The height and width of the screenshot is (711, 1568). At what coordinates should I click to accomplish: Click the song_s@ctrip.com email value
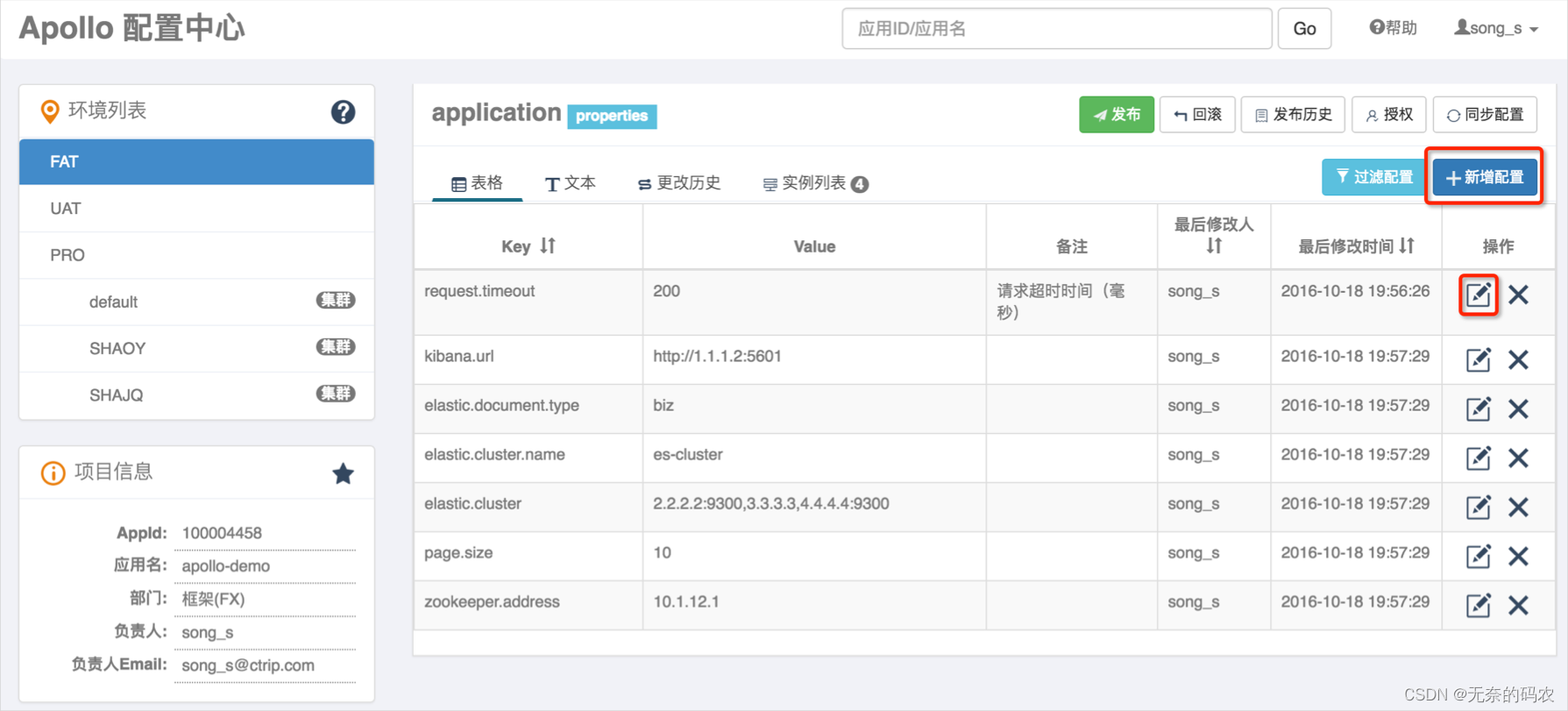pos(248,665)
